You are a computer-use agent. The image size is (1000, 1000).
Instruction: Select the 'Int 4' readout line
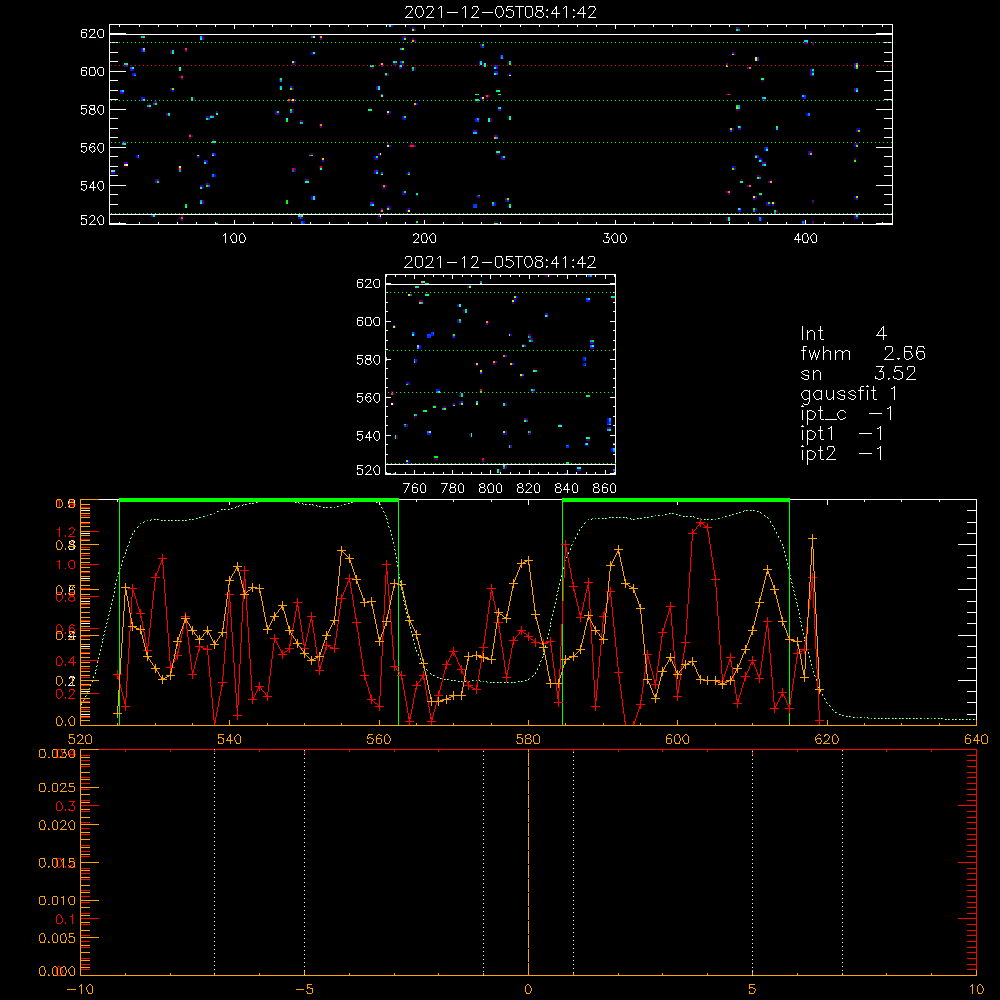point(843,334)
